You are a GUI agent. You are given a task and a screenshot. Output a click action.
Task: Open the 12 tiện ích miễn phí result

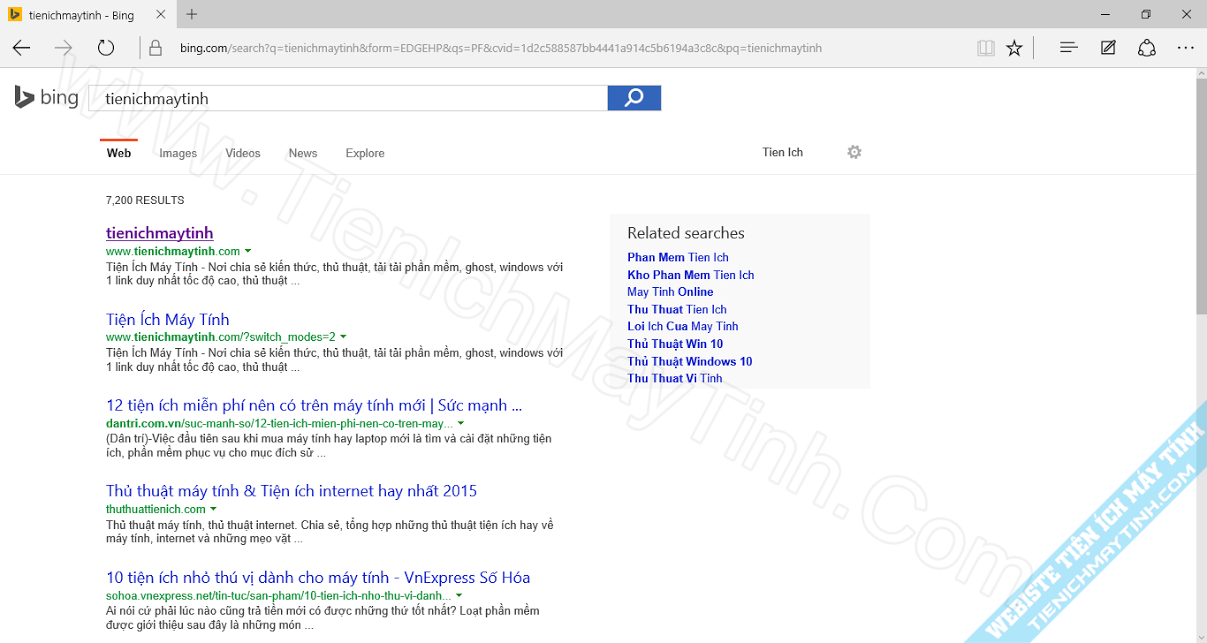tap(314, 405)
